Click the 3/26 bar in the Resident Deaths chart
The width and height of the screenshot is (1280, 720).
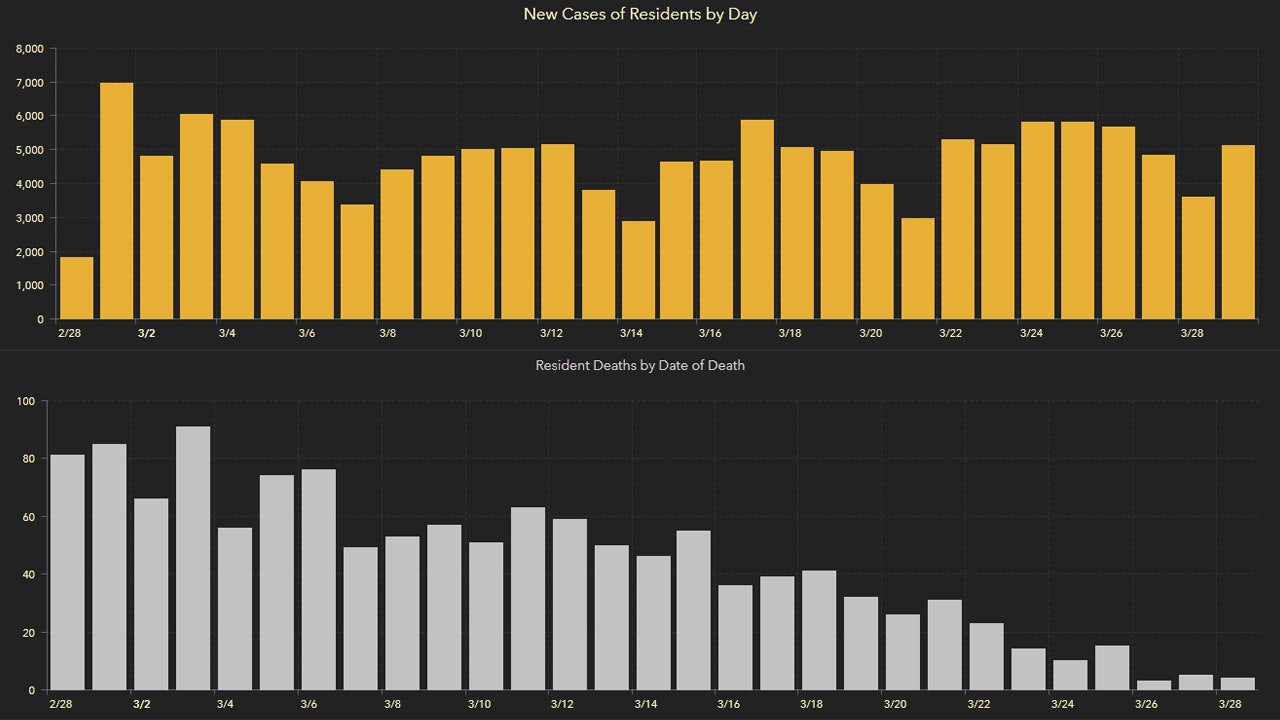(1153, 685)
